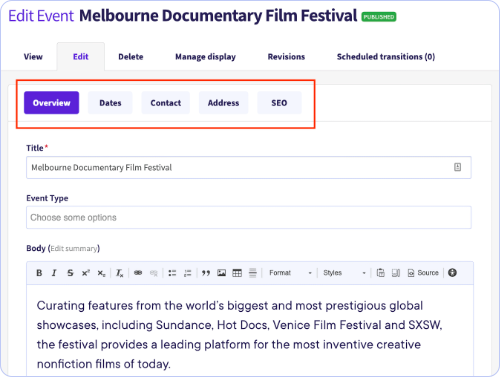
Task: Switch to the Contact section
Action: point(166,103)
